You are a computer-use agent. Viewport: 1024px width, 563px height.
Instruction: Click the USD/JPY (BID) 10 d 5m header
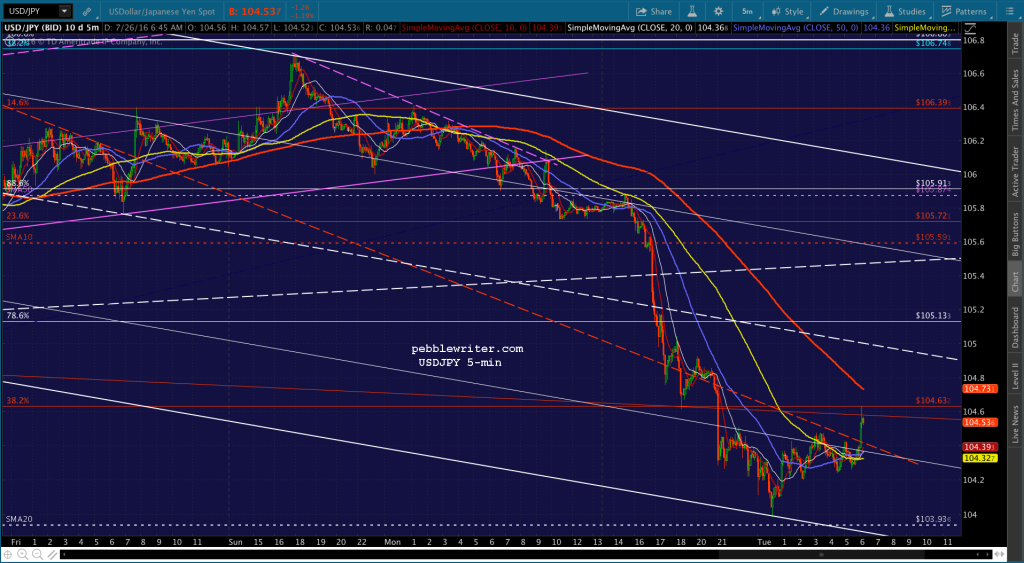click(x=53, y=28)
